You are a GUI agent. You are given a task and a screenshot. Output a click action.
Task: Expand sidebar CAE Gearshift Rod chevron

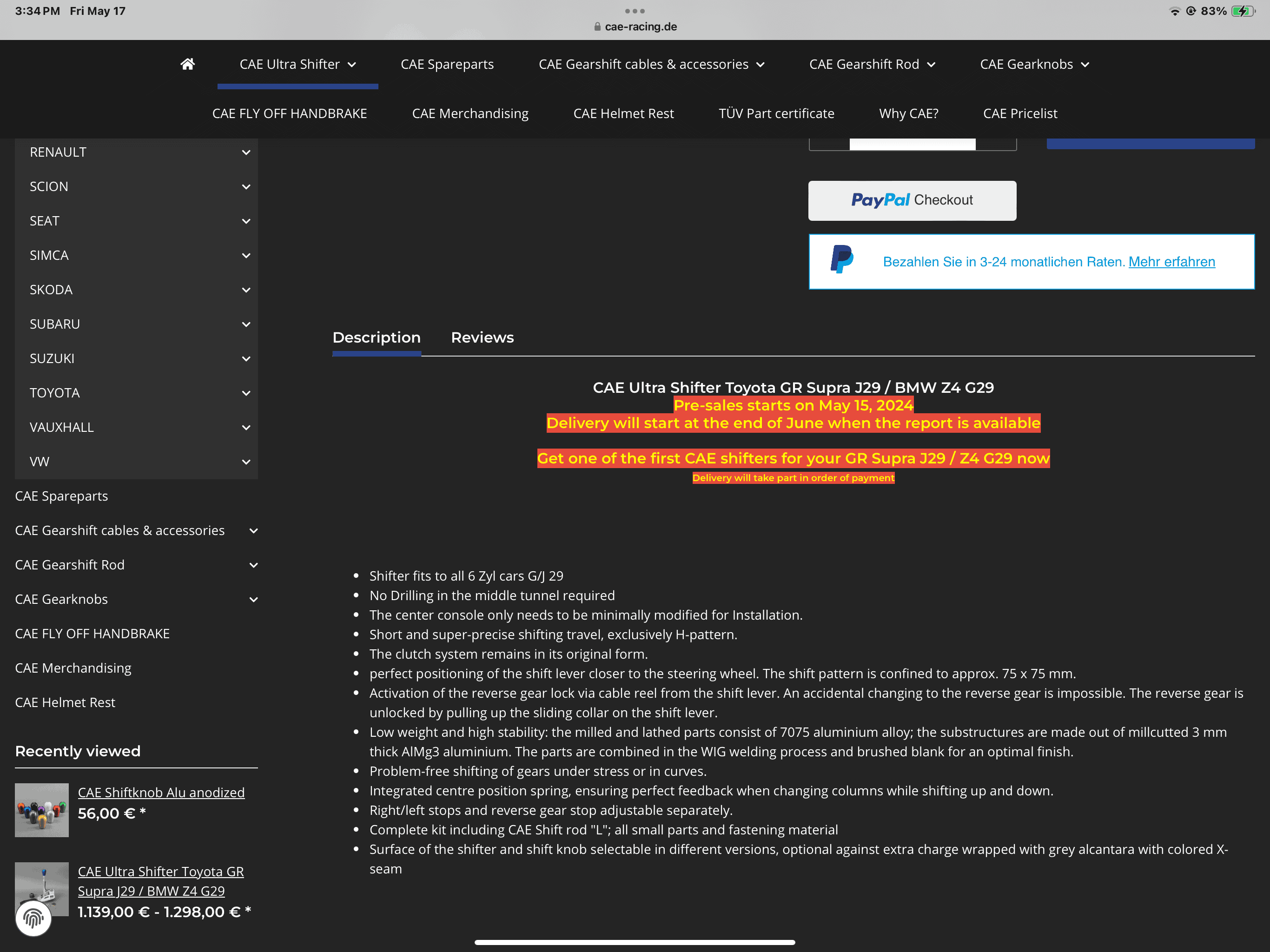tap(253, 565)
